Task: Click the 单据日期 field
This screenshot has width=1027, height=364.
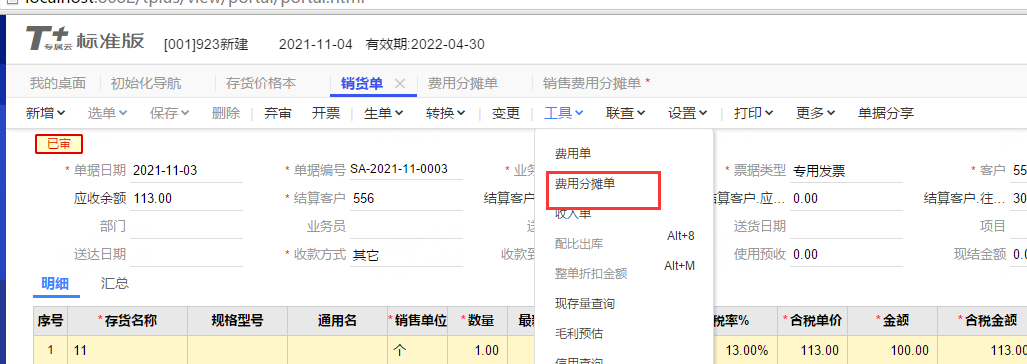Action: coord(187,171)
